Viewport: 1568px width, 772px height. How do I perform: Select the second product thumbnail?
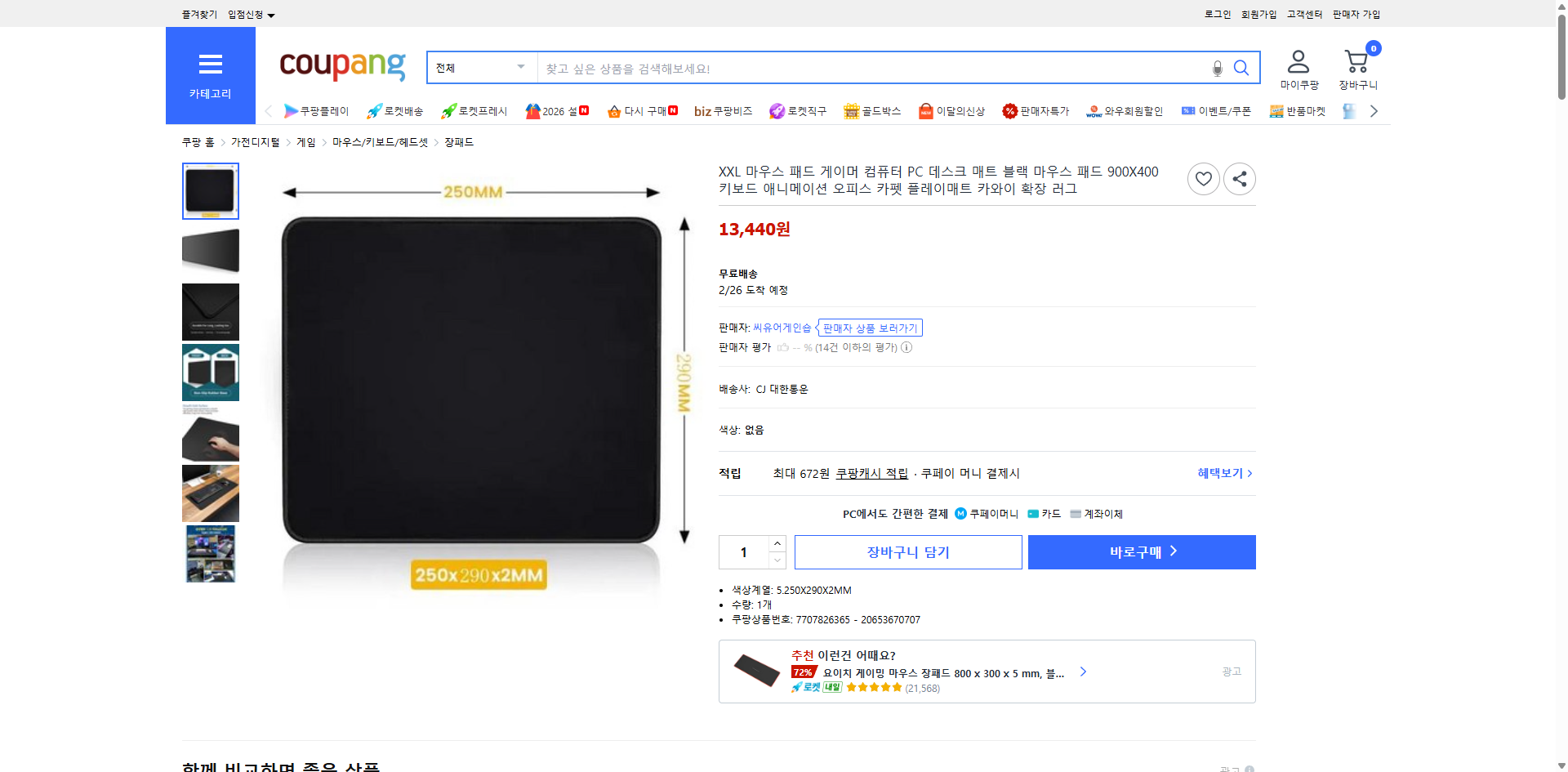point(210,251)
